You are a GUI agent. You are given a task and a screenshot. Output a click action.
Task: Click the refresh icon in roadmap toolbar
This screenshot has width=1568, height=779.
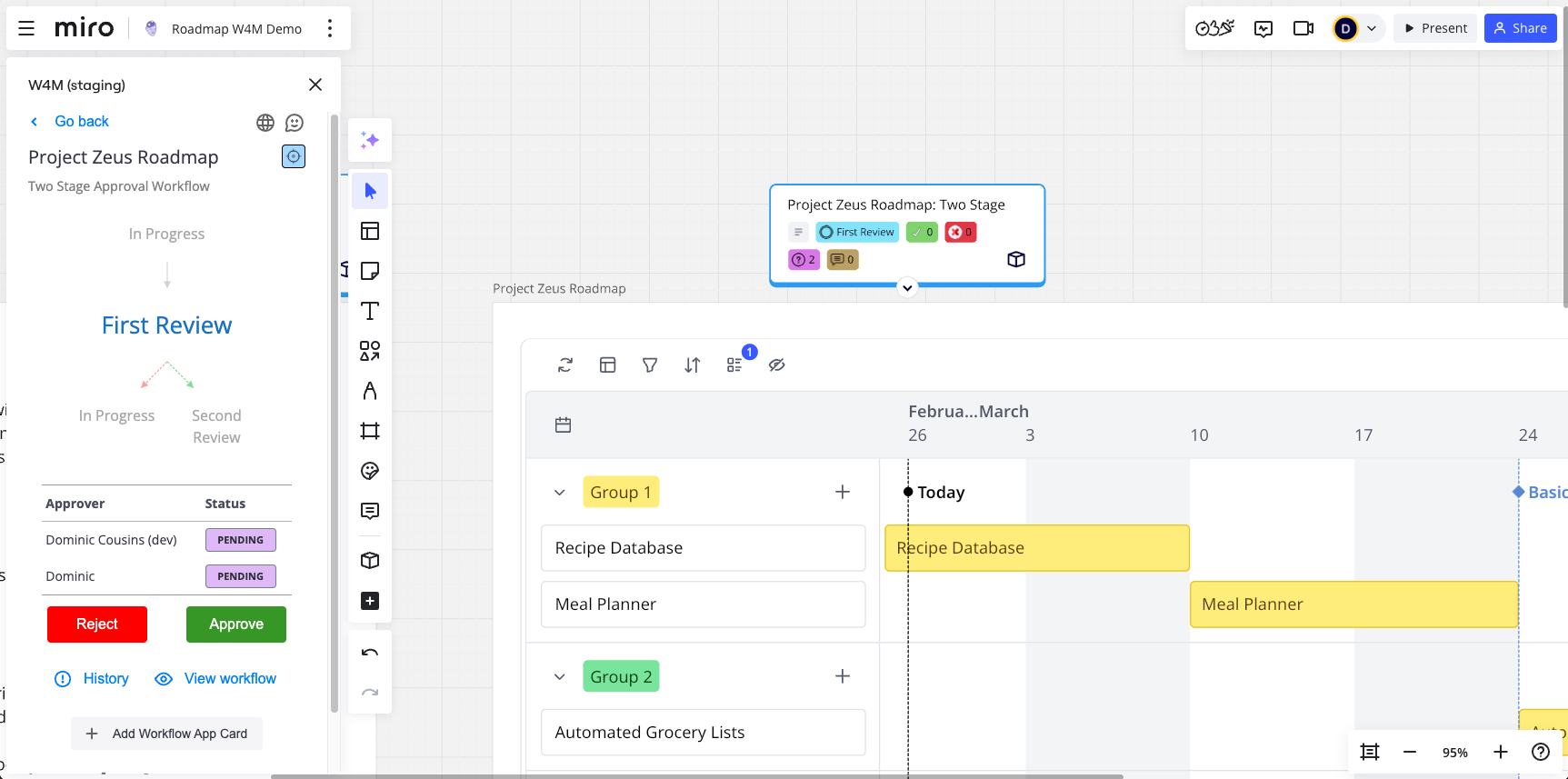click(x=565, y=365)
